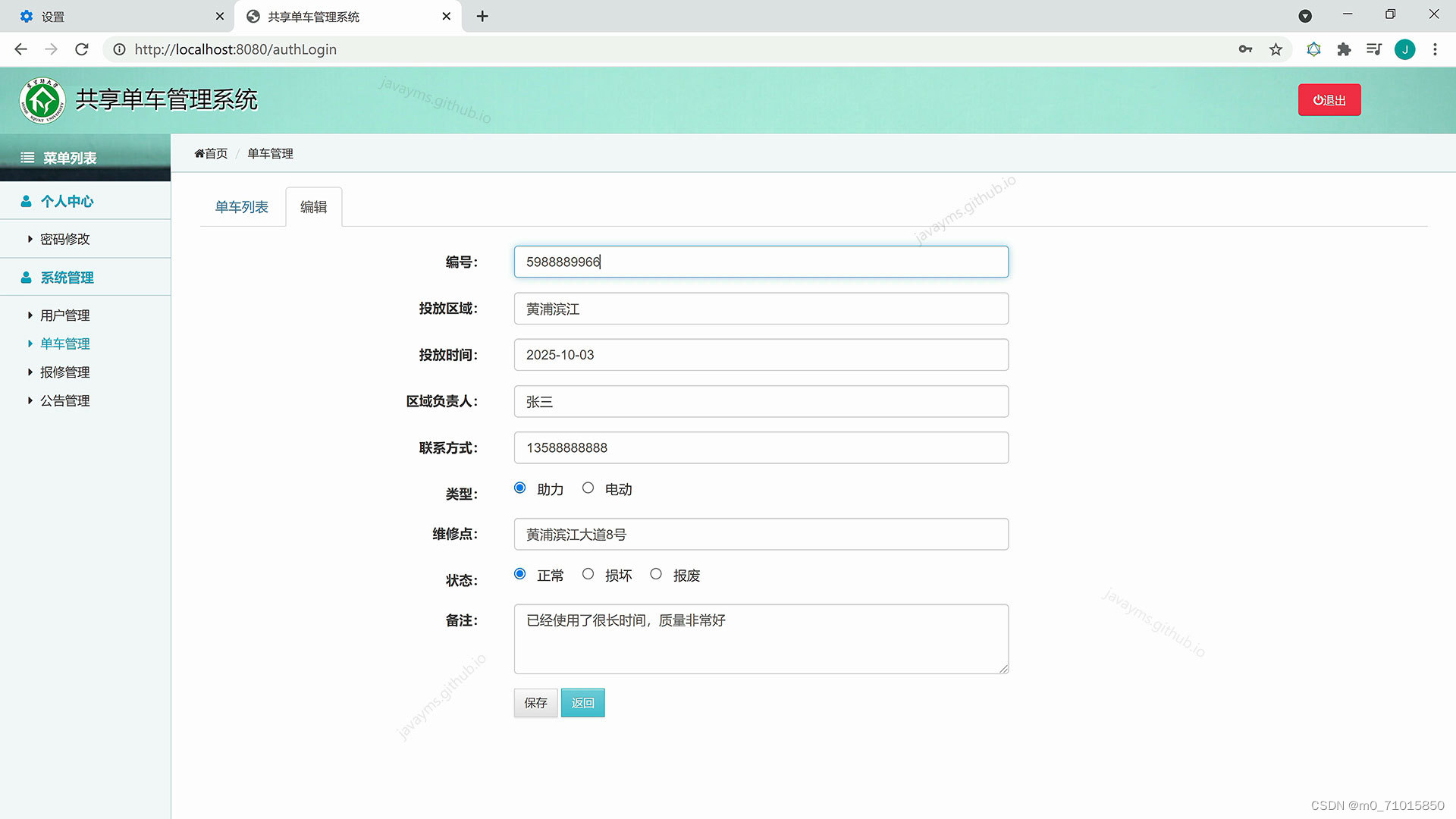This screenshot has height=819, width=1456.
Task: Bookmark this page with star icon
Action: (1276, 49)
